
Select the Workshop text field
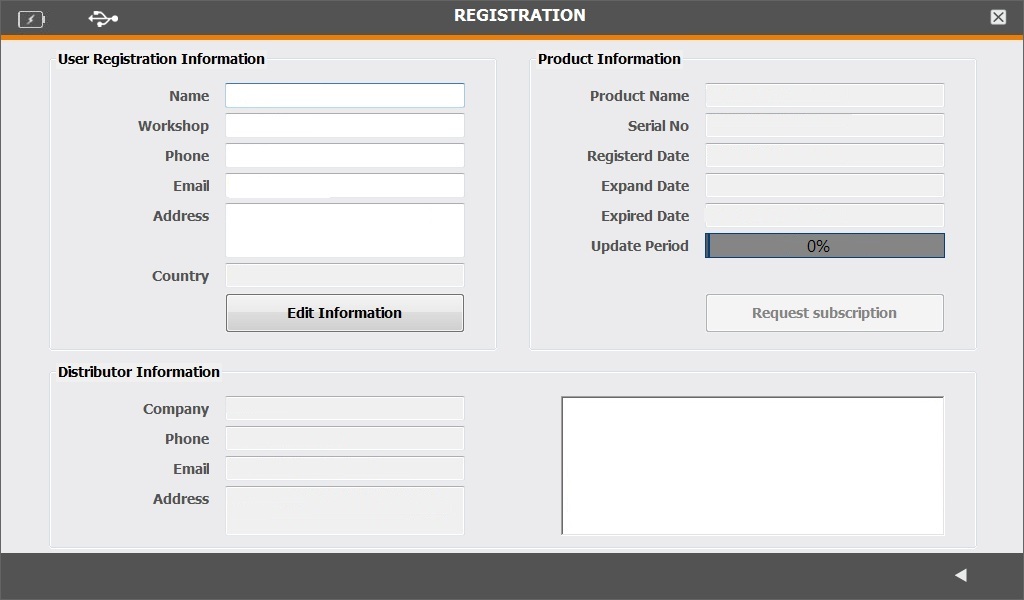pyautogui.click(x=344, y=126)
